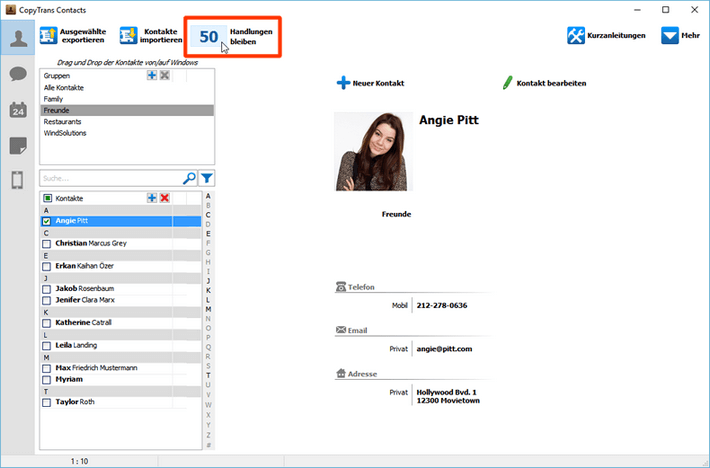Screen dimensions: 710x468
Task: Check the Myriam checkbox
Action: [x=47, y=380]
